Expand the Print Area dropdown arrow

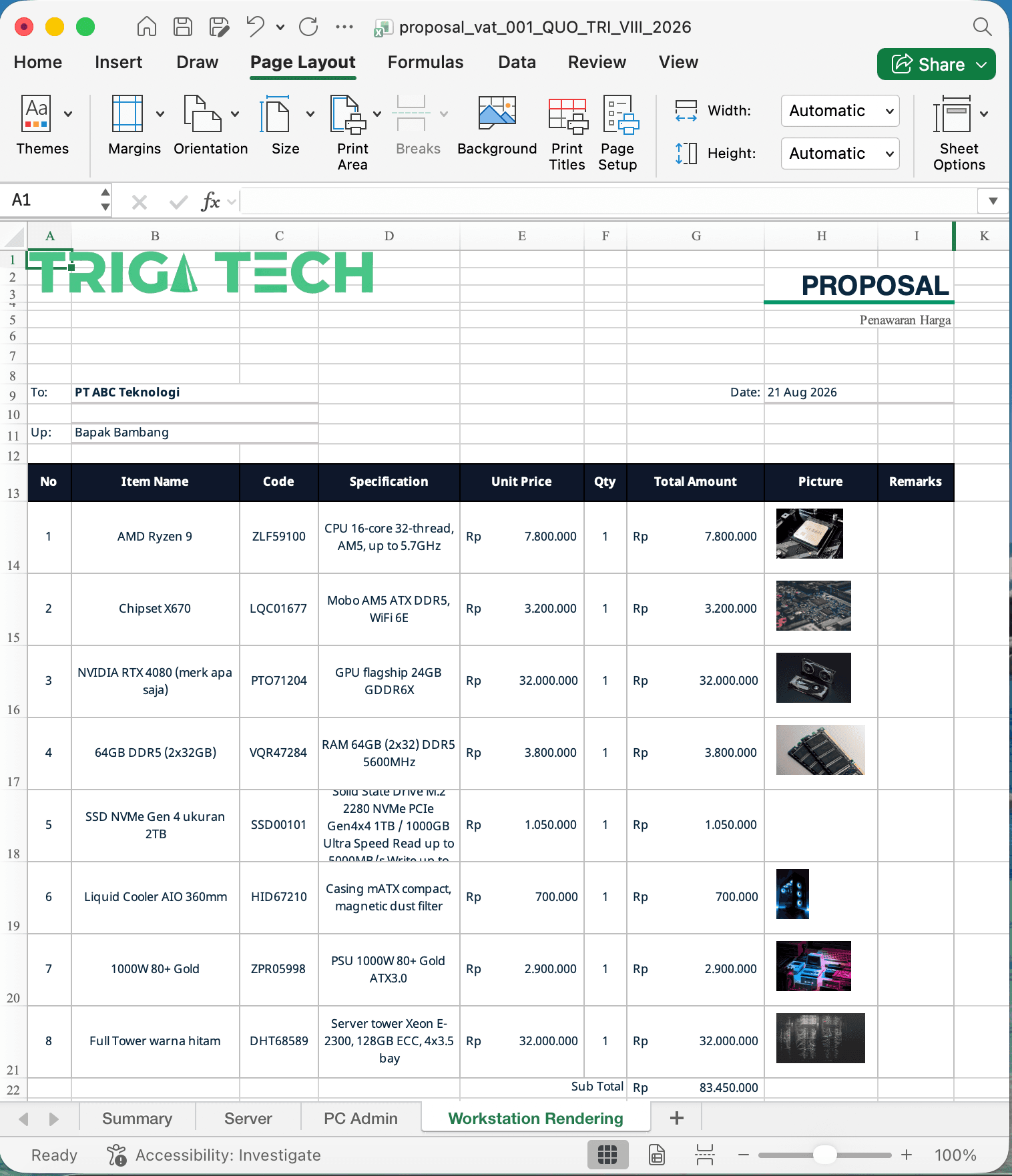point(377,114)
